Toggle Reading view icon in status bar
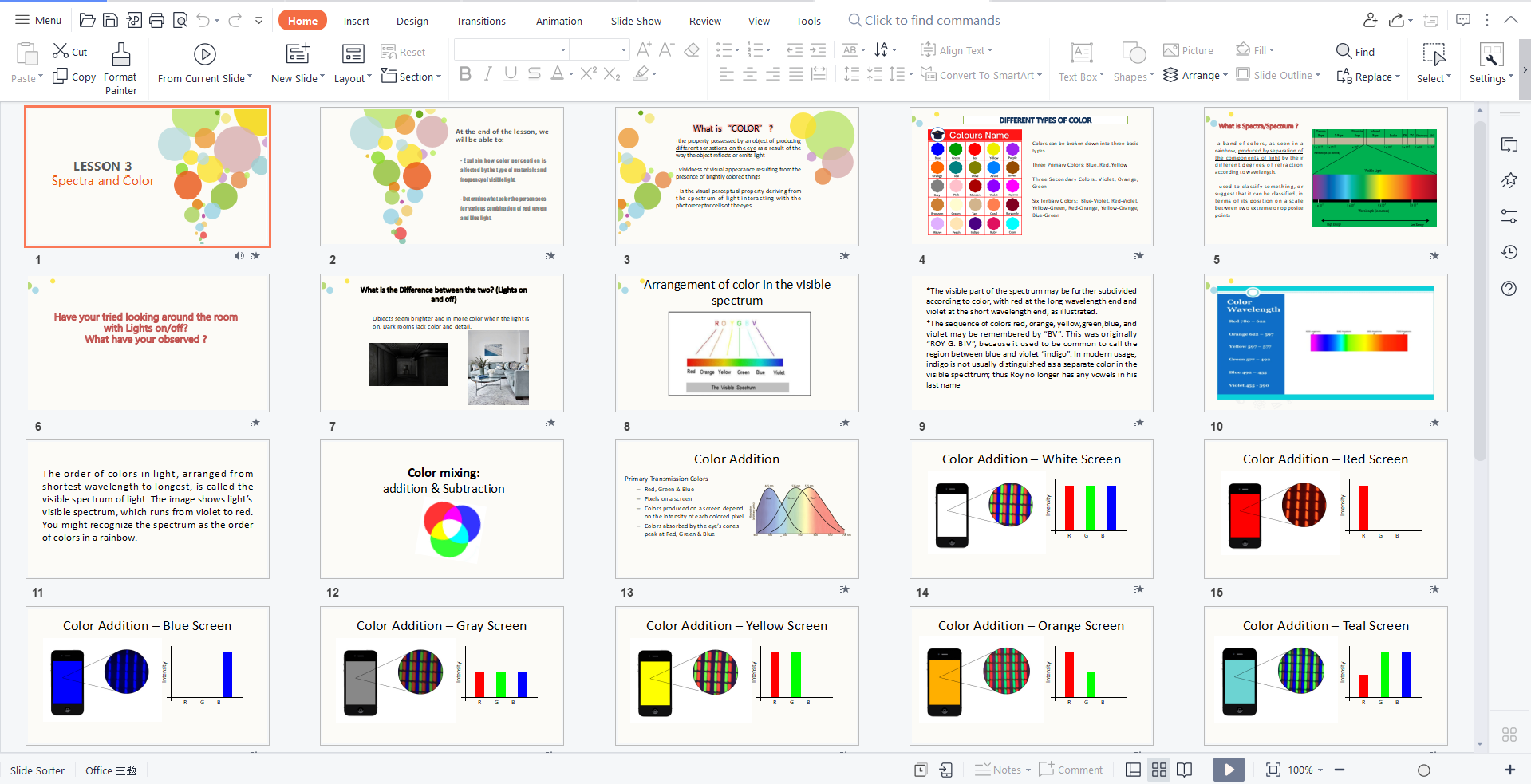 pos(1185,770)
